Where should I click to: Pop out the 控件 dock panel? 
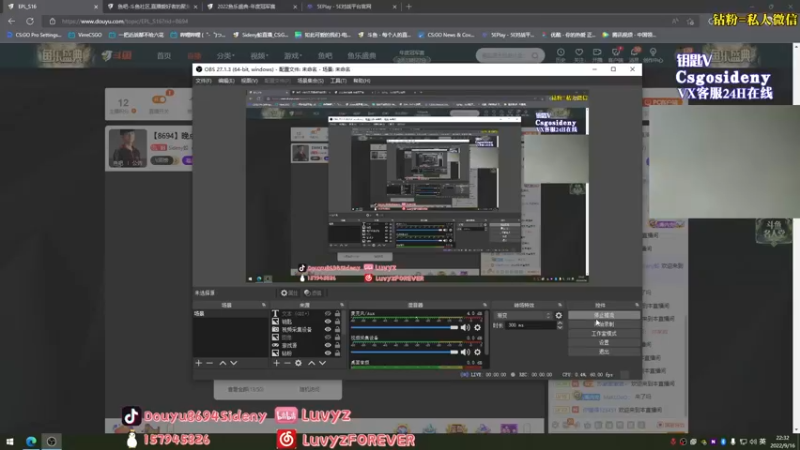pos(637,305)
